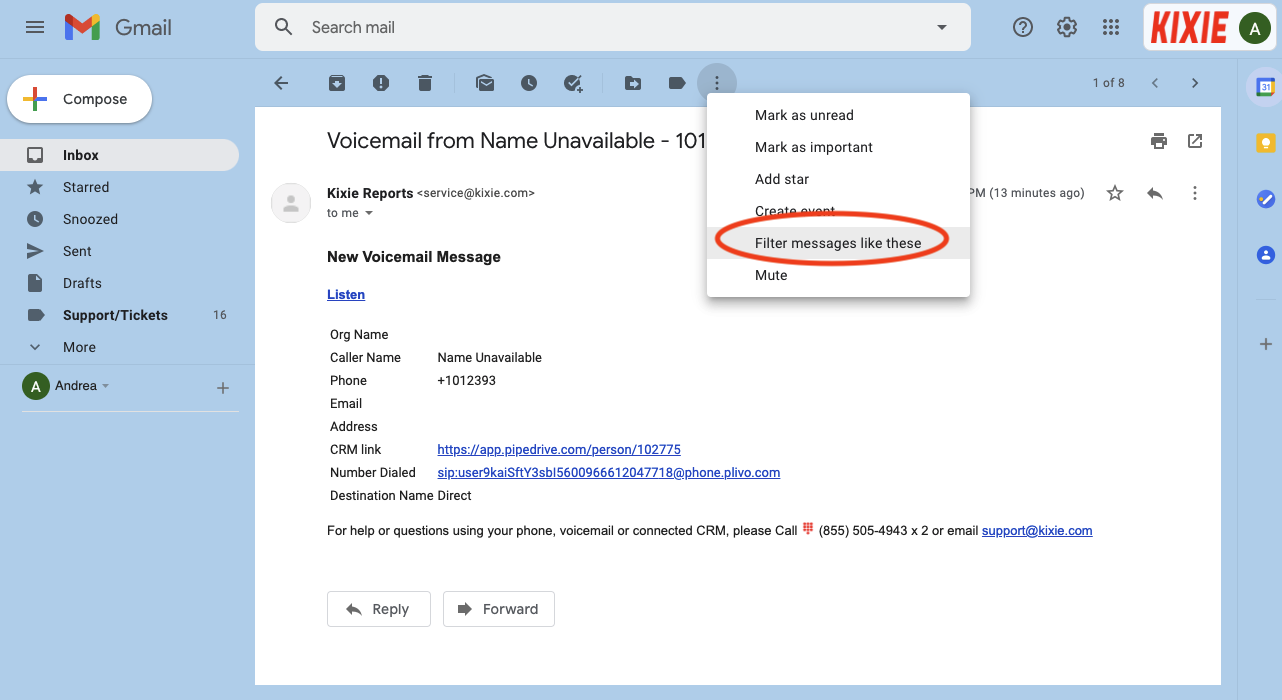Expand the More sidebar section
1282x700 pixels.
(119, 347)
